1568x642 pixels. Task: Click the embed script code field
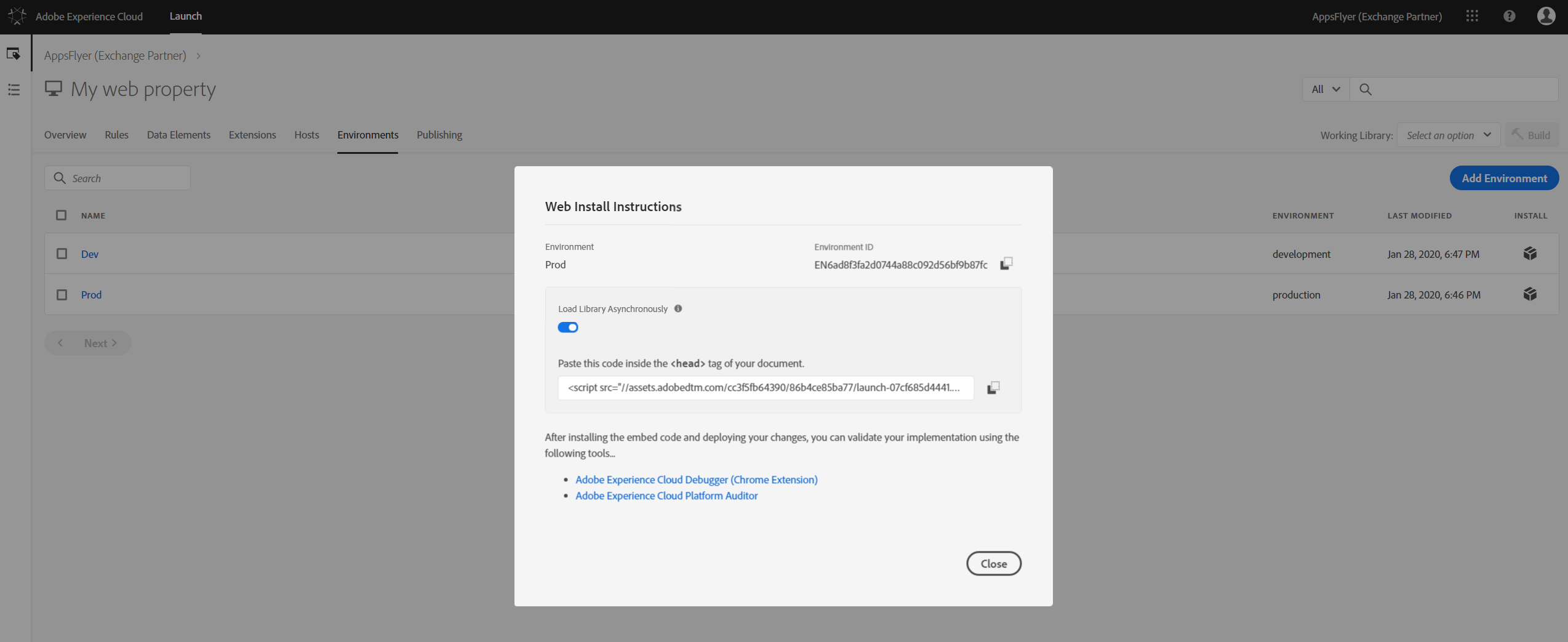coord(765,388)
